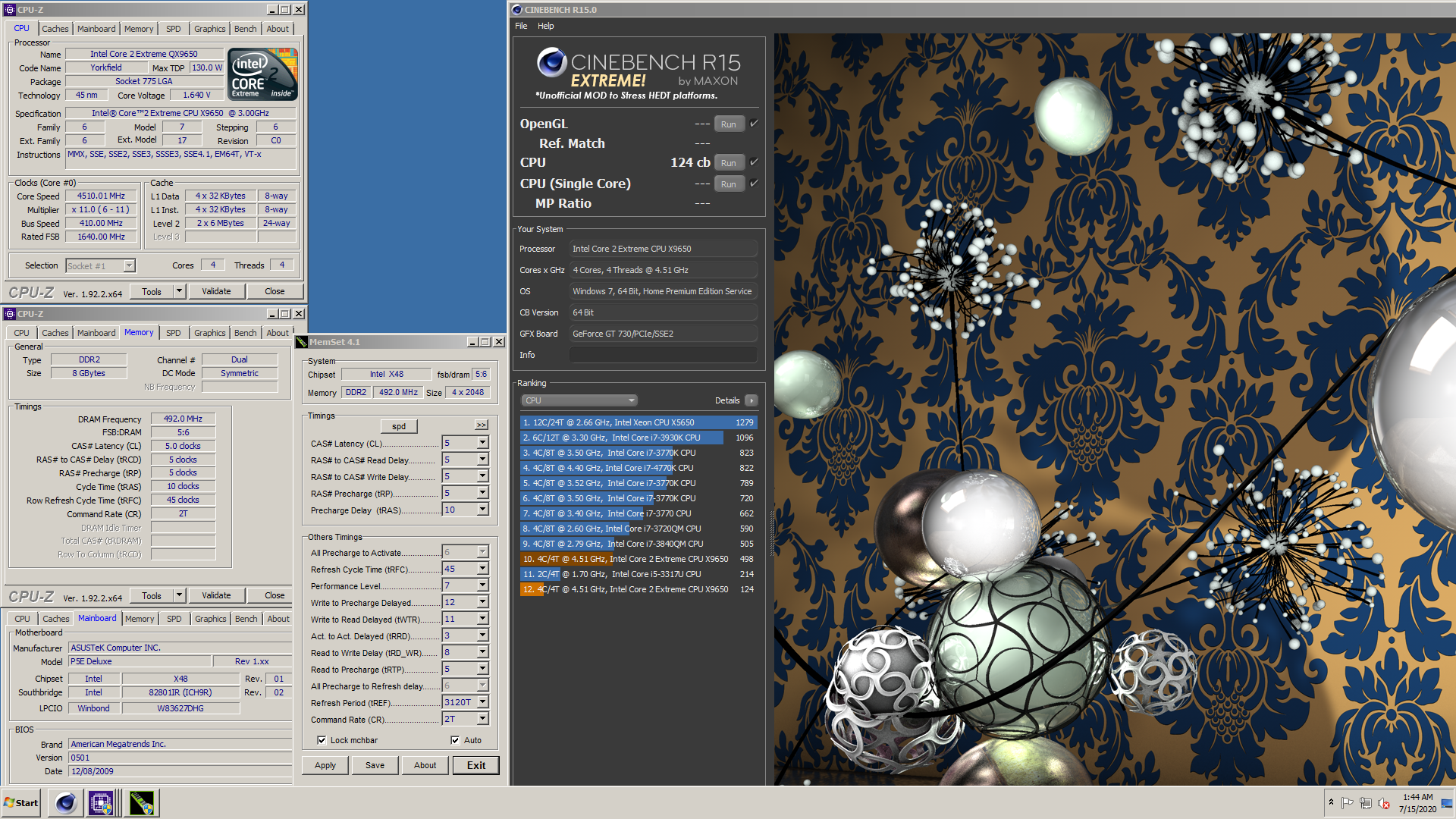Switch to Caches tab in top CPU-Z

click(x=55, y=29)
